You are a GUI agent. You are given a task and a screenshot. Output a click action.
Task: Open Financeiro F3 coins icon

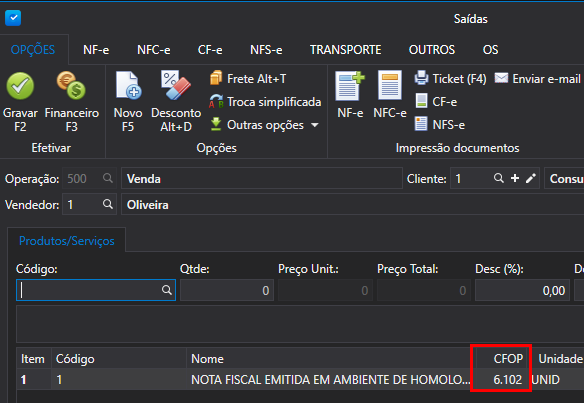[71, 85]
